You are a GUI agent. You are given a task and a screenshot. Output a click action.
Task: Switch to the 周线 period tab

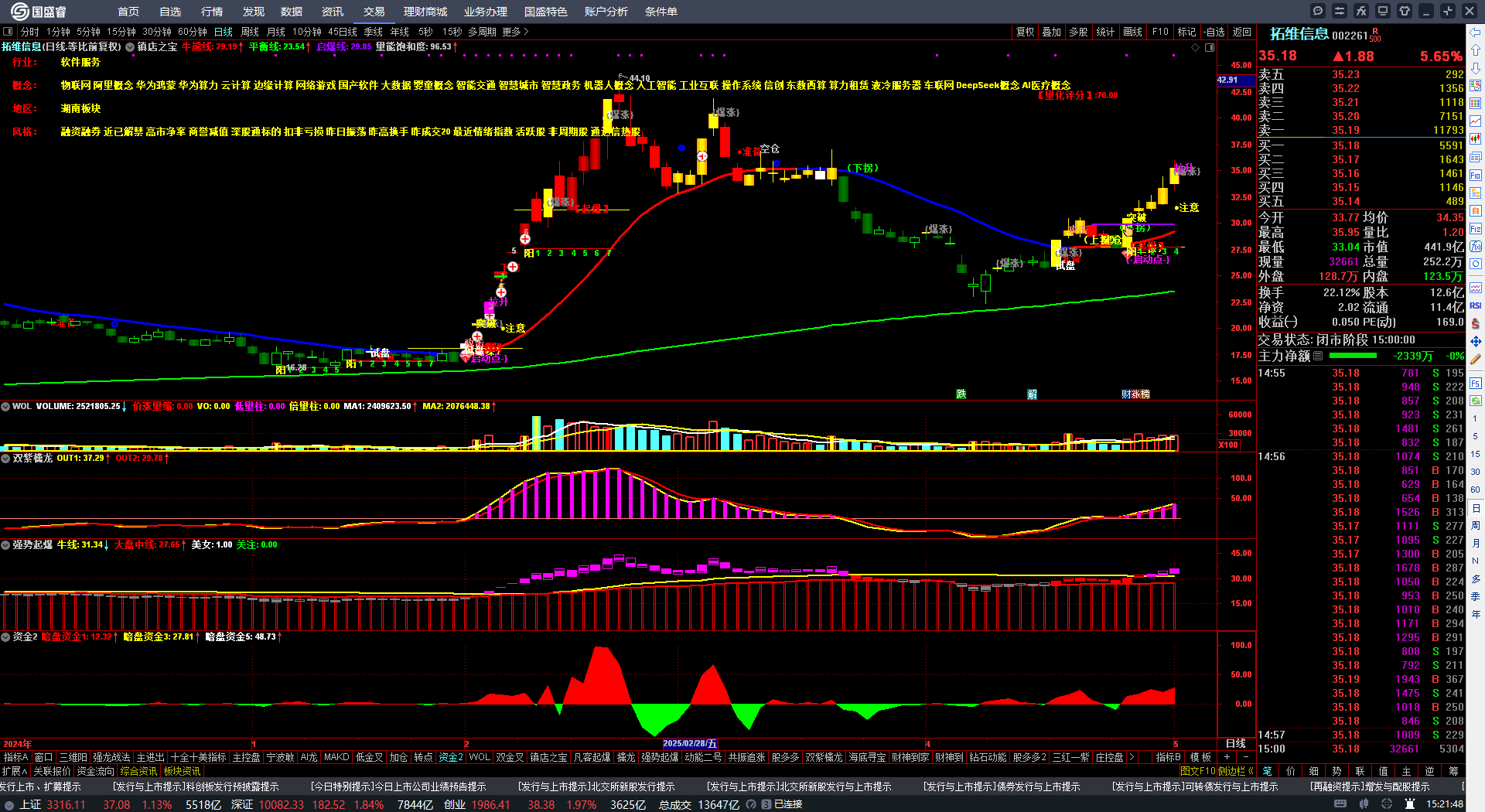pyautogui.click(x=250, y=32)
